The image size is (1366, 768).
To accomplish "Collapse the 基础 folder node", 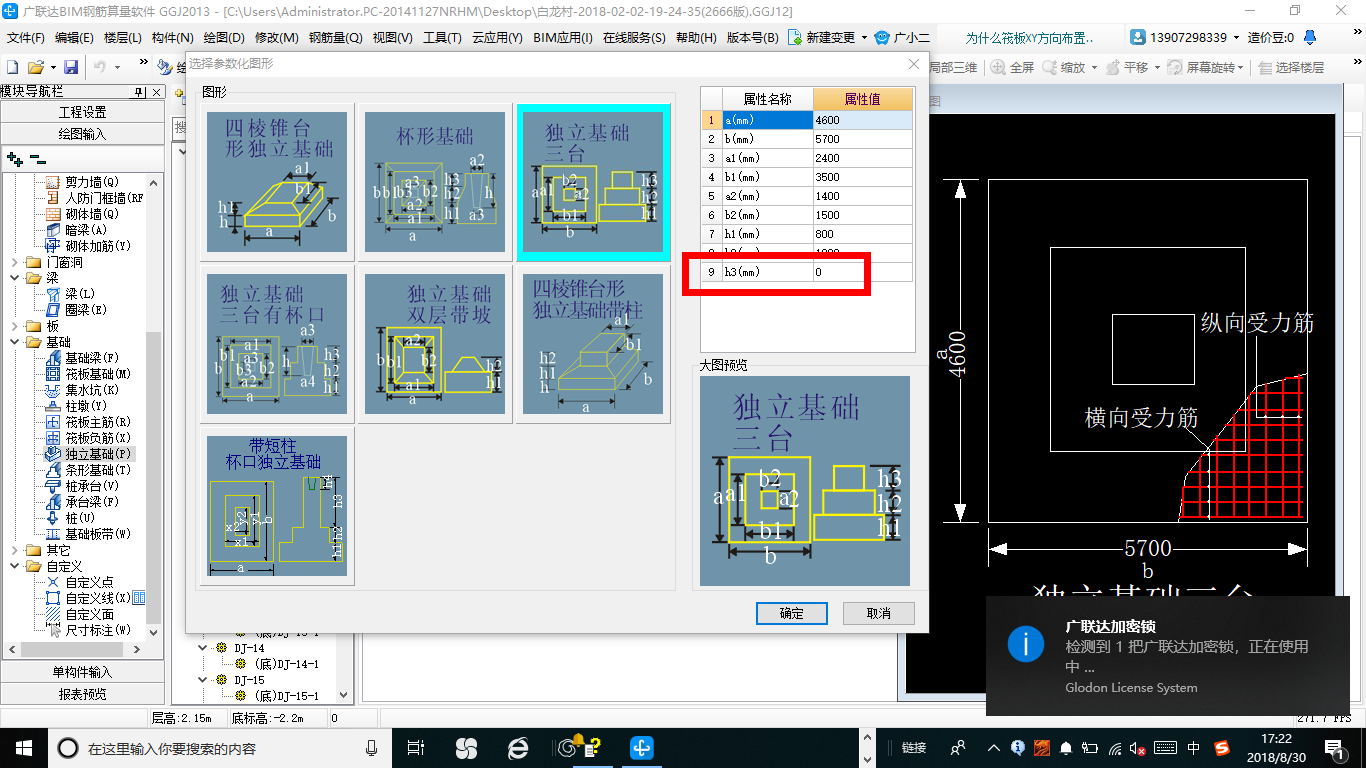I will [x=14, y=342].
